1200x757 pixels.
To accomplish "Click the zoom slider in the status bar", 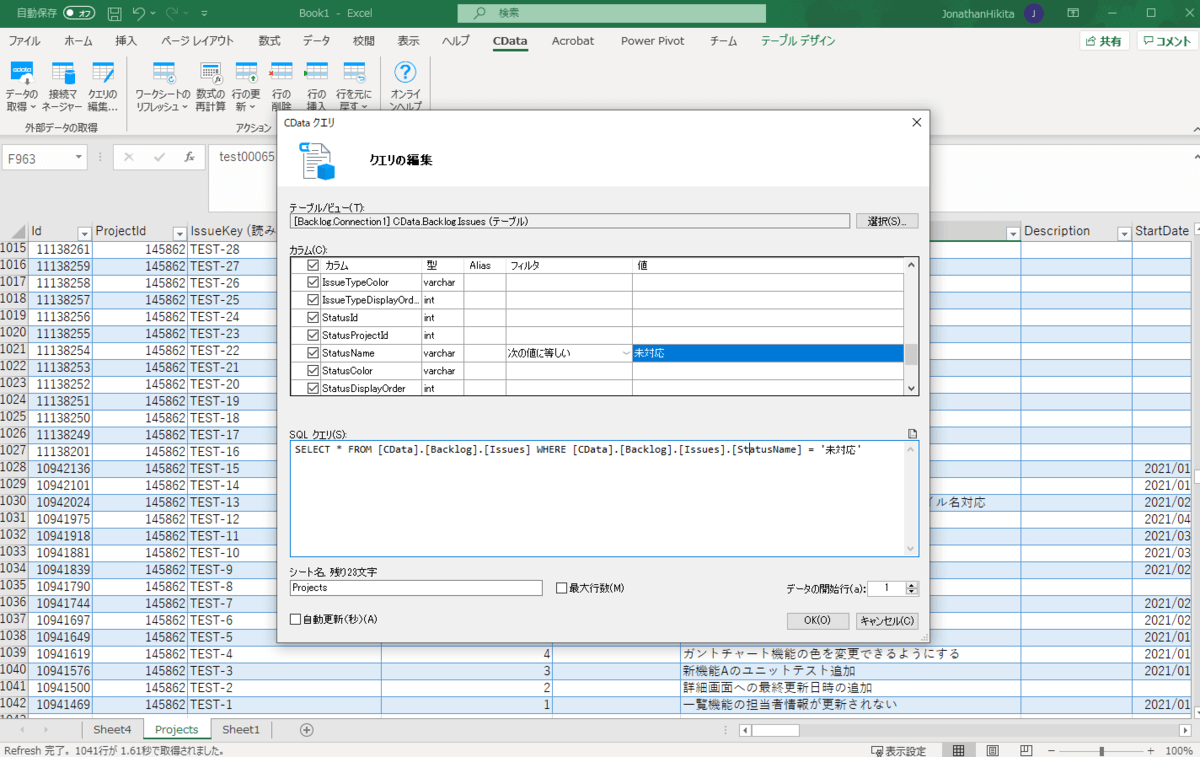I will pos(1101,751).
